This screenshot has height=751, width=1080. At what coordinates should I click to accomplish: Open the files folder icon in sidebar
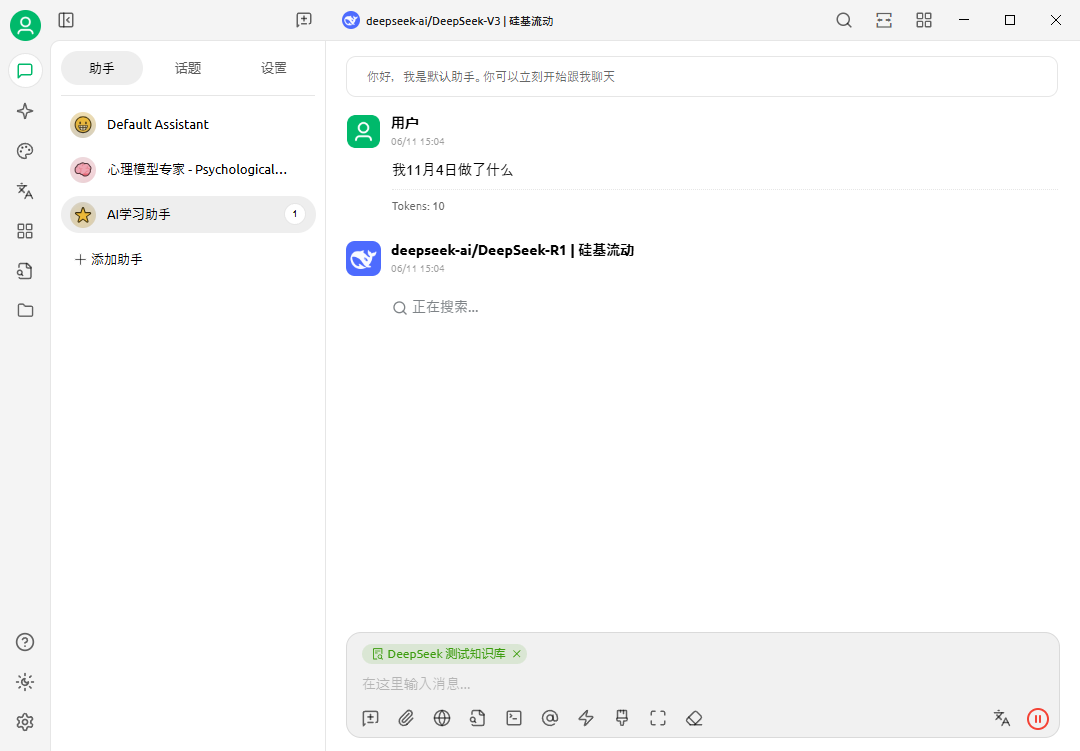click(x=25, y=311)
